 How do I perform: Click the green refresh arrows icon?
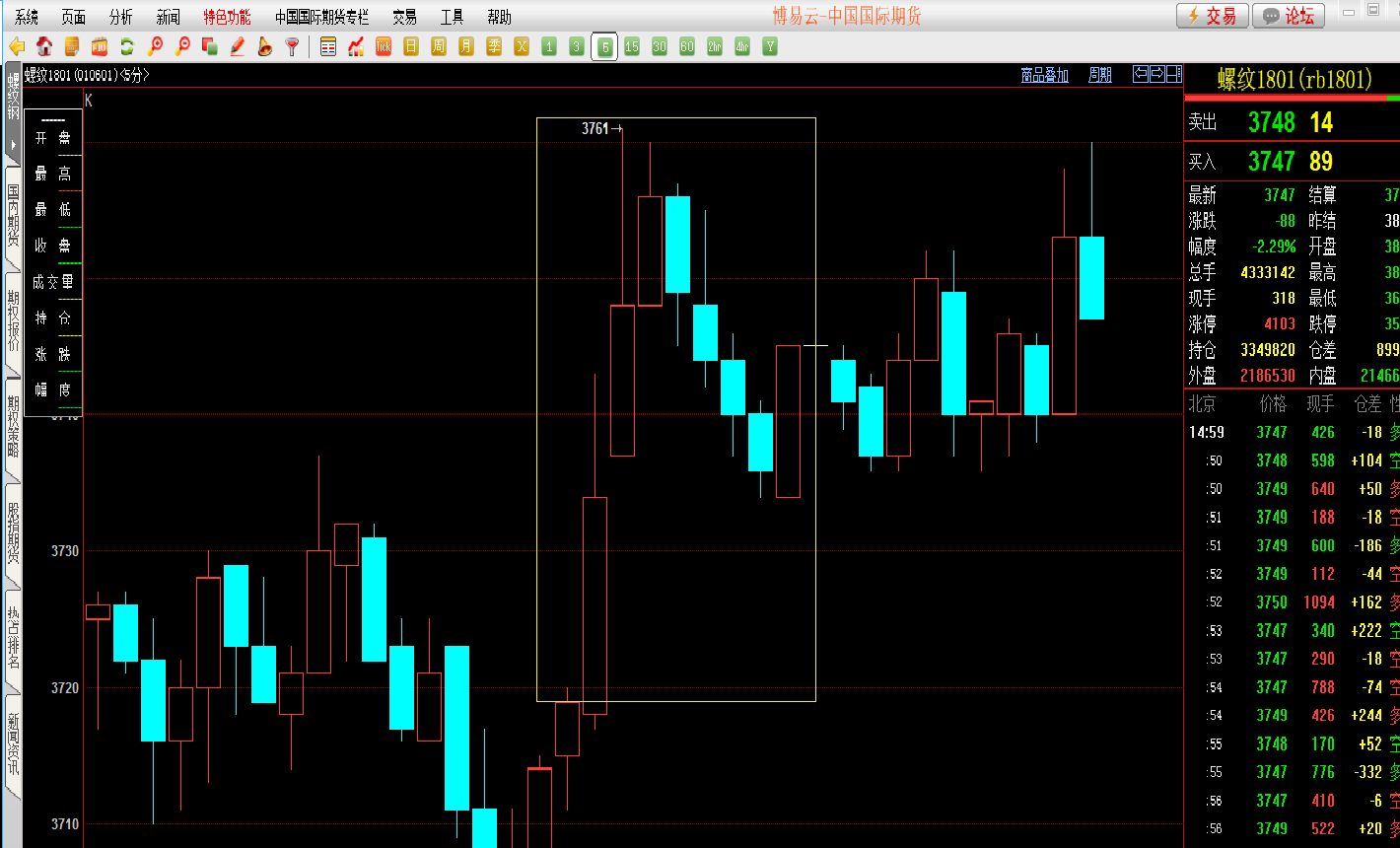[127, 46]
